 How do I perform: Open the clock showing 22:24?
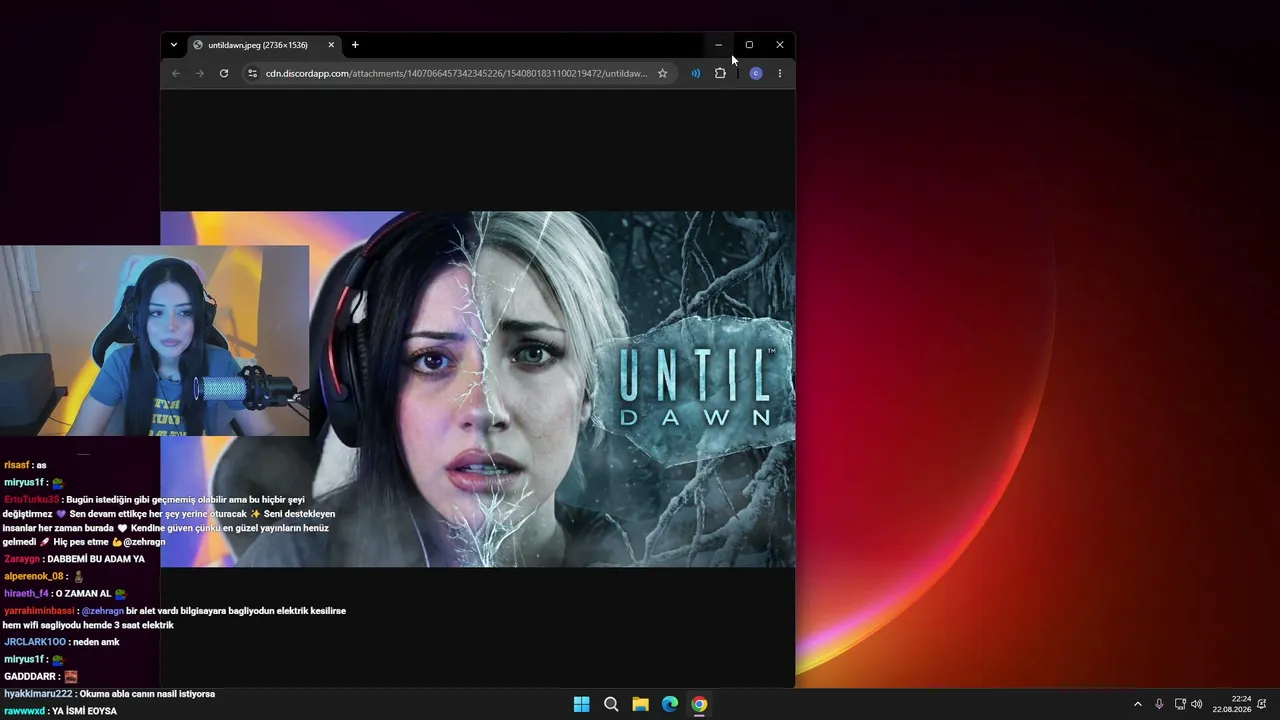tap(1232, 704)
